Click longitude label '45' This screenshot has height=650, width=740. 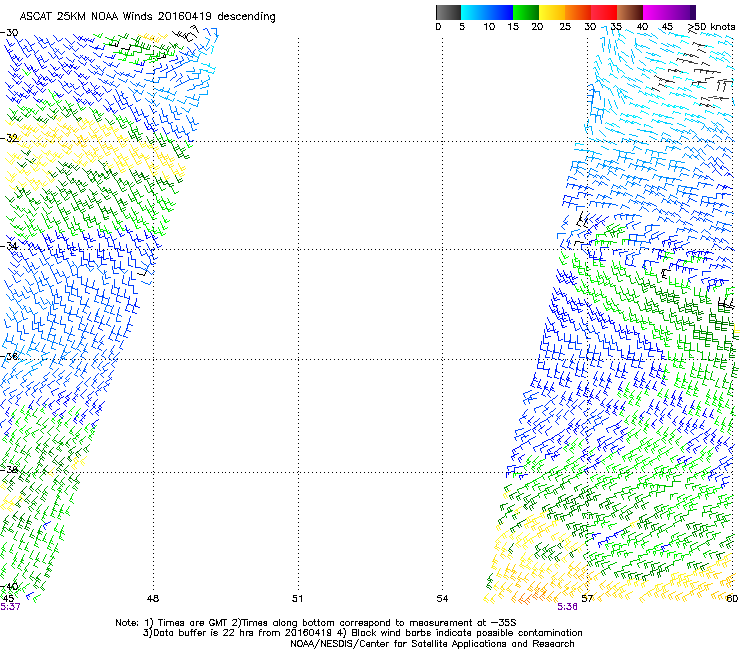tap(8, 599)
